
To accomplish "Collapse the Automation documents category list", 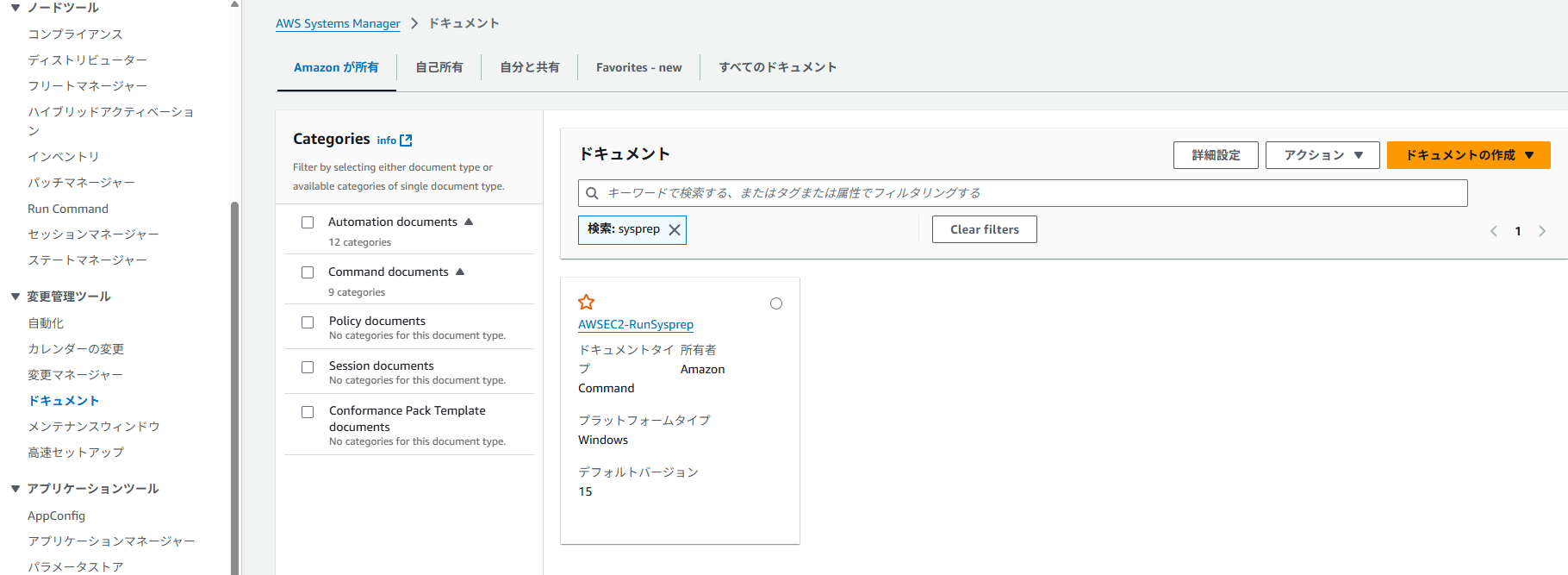I will [469, 222].
